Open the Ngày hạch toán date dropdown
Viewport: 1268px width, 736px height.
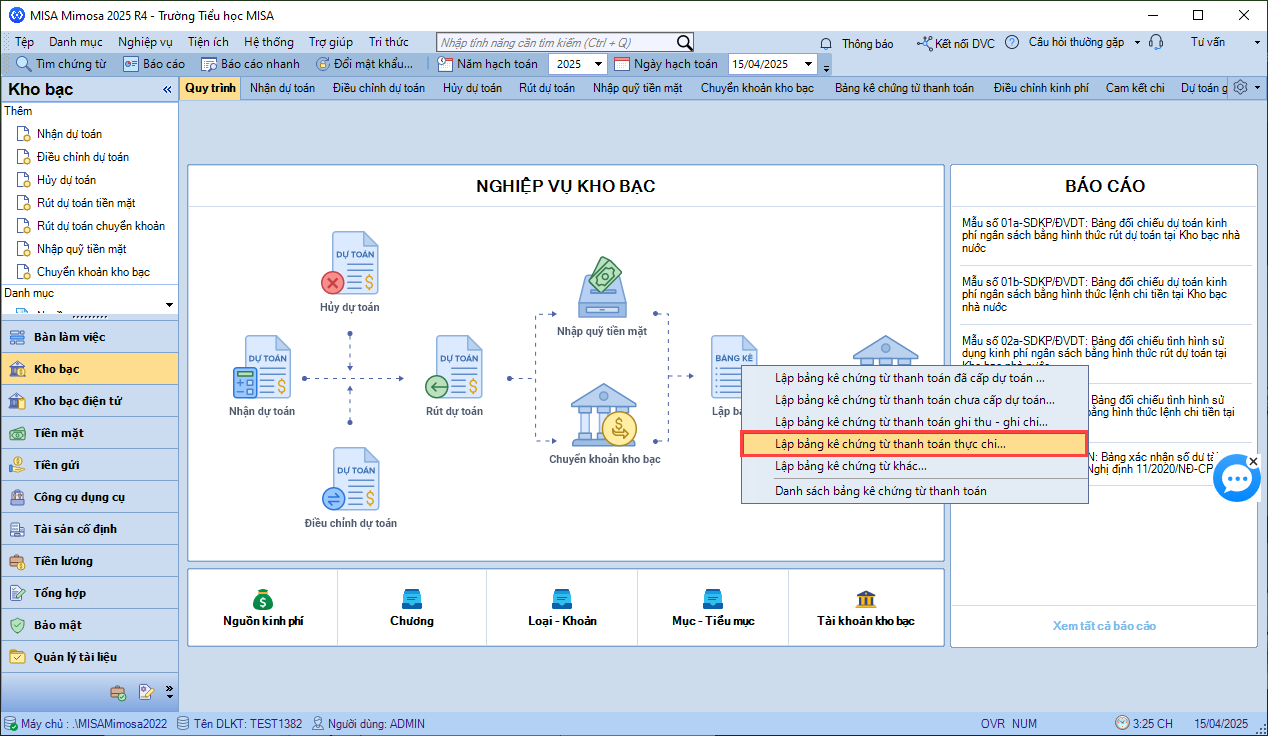[x=808, y=64]
